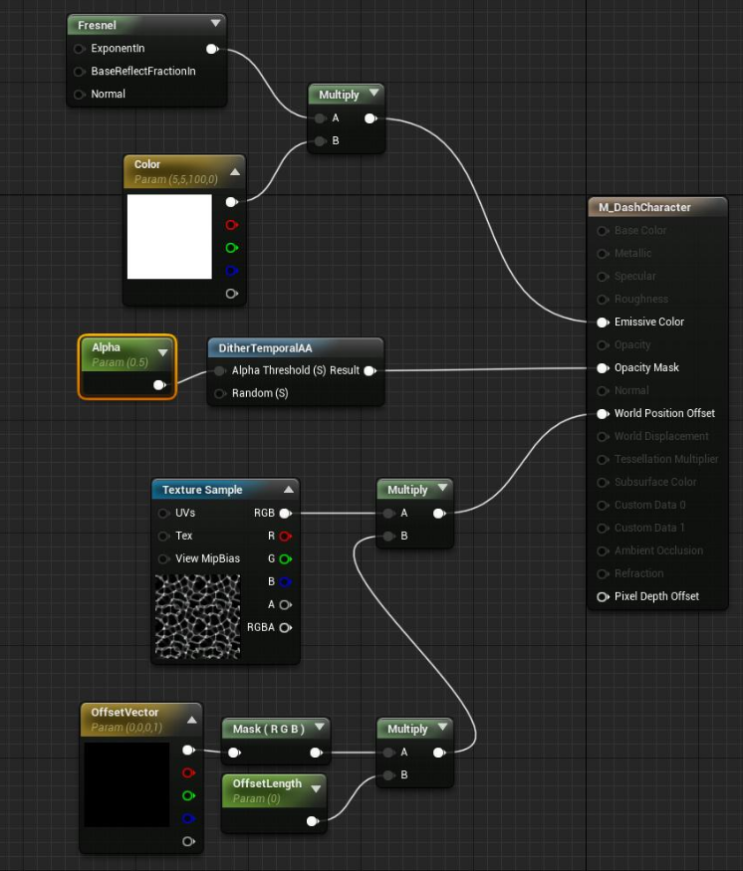Viewport: 743px width, 871px height.
Task: Collapse the OffsetLength node with its arrow
Action: click(317, 789)
